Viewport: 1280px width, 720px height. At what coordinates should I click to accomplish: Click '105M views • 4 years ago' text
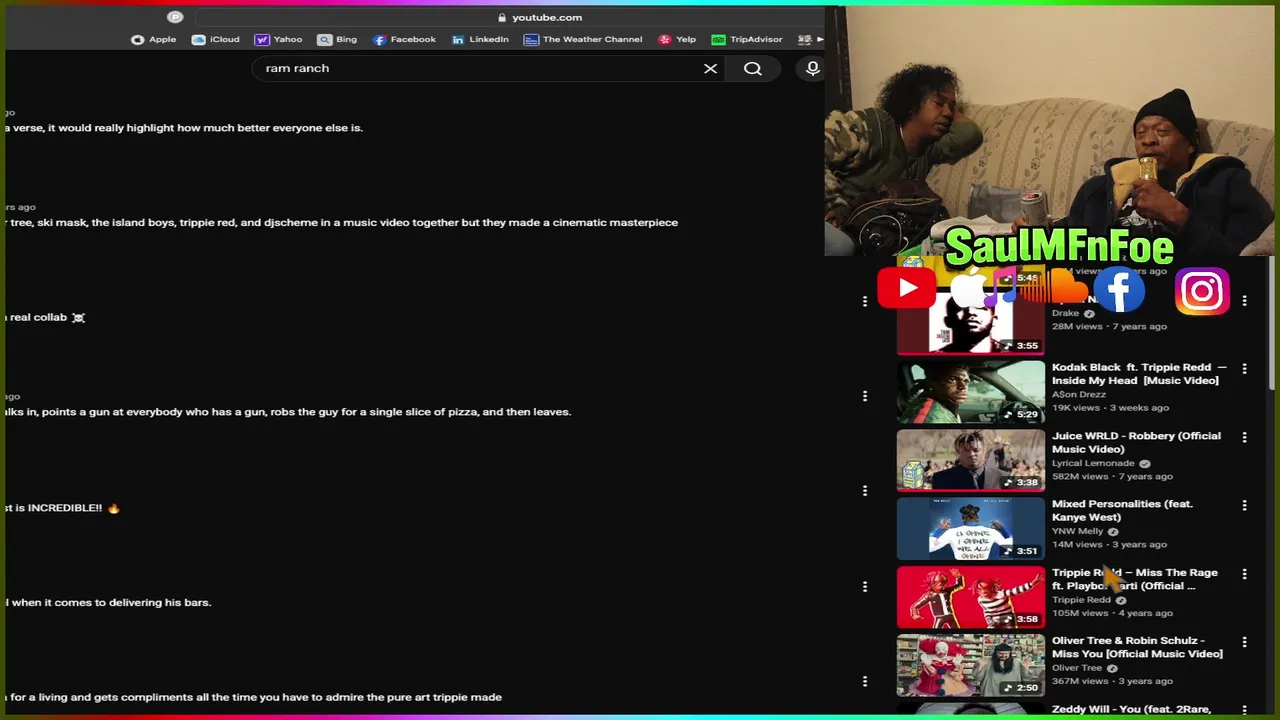click(1112, 613)
